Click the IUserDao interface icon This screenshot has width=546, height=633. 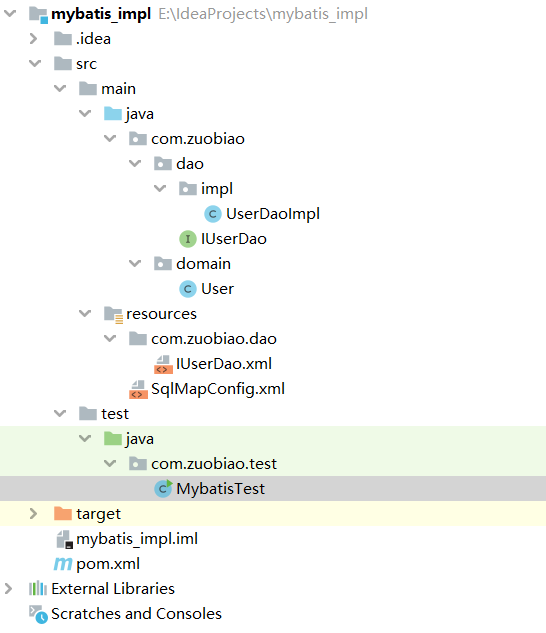188,239
